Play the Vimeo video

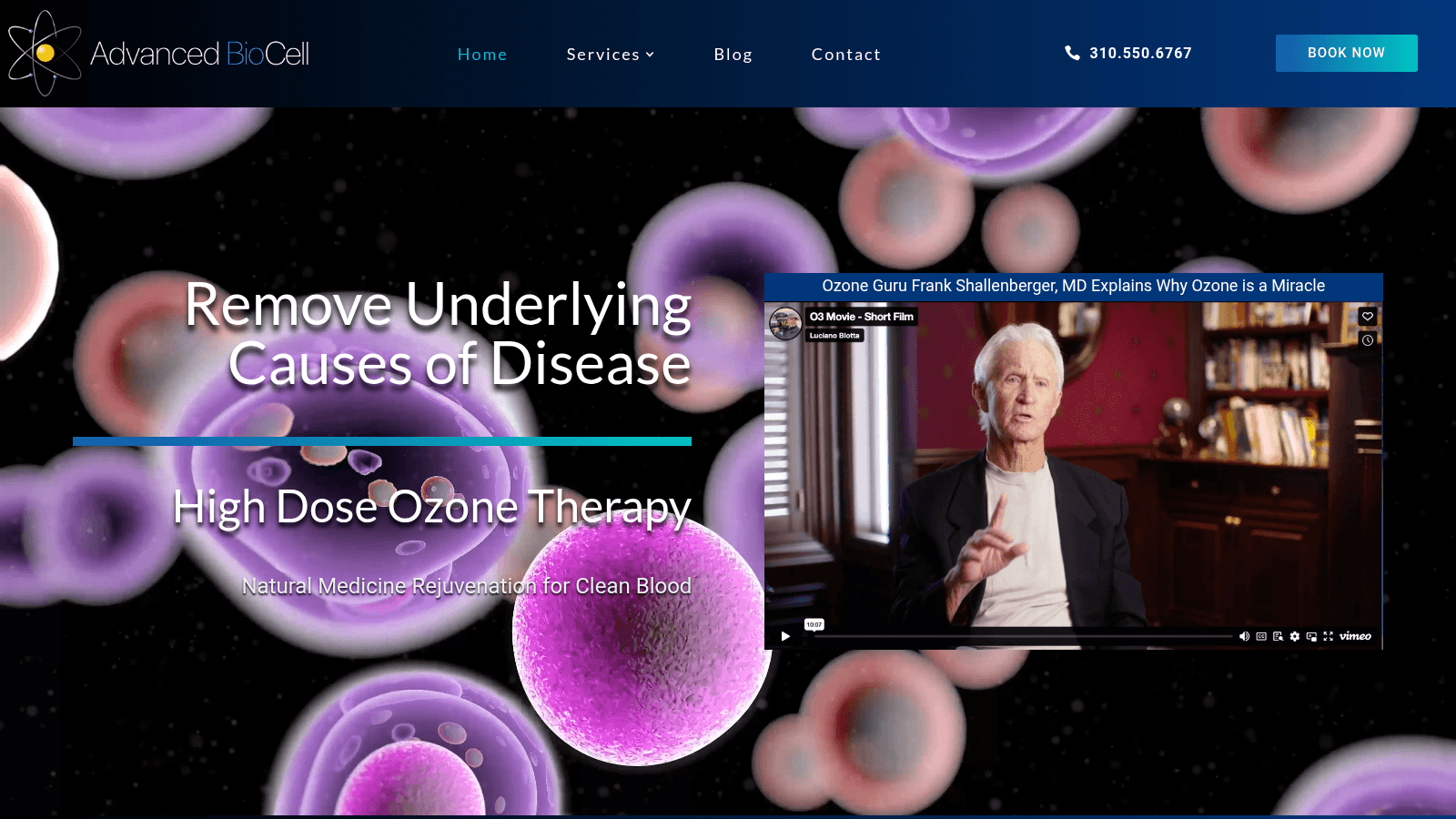pos(785,636)
